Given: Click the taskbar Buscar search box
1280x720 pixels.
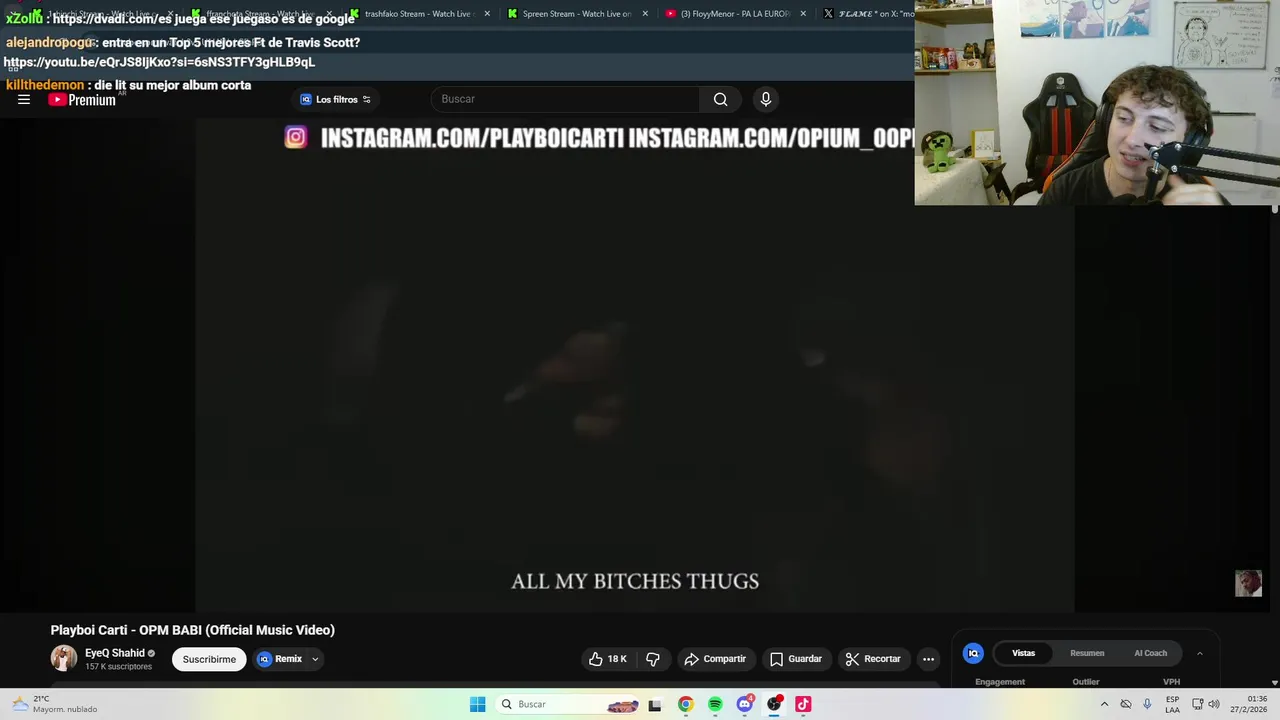Looking at the screenshot, I should [568, 704].
